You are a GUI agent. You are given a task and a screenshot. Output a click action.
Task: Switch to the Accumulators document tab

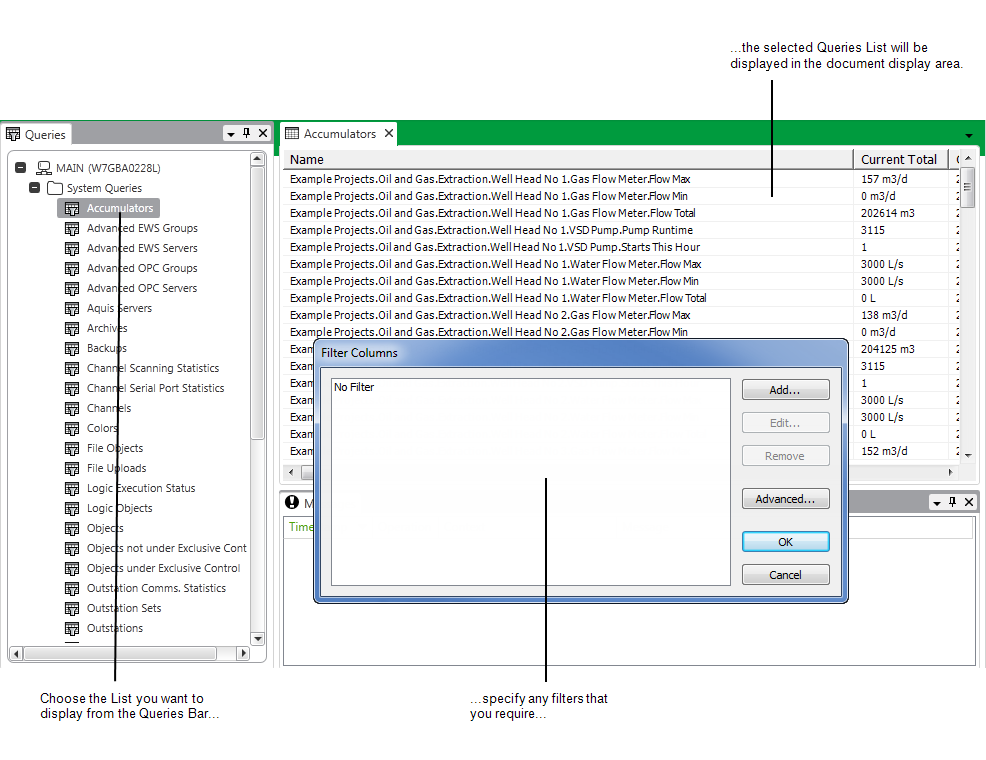tap(339, 134)
